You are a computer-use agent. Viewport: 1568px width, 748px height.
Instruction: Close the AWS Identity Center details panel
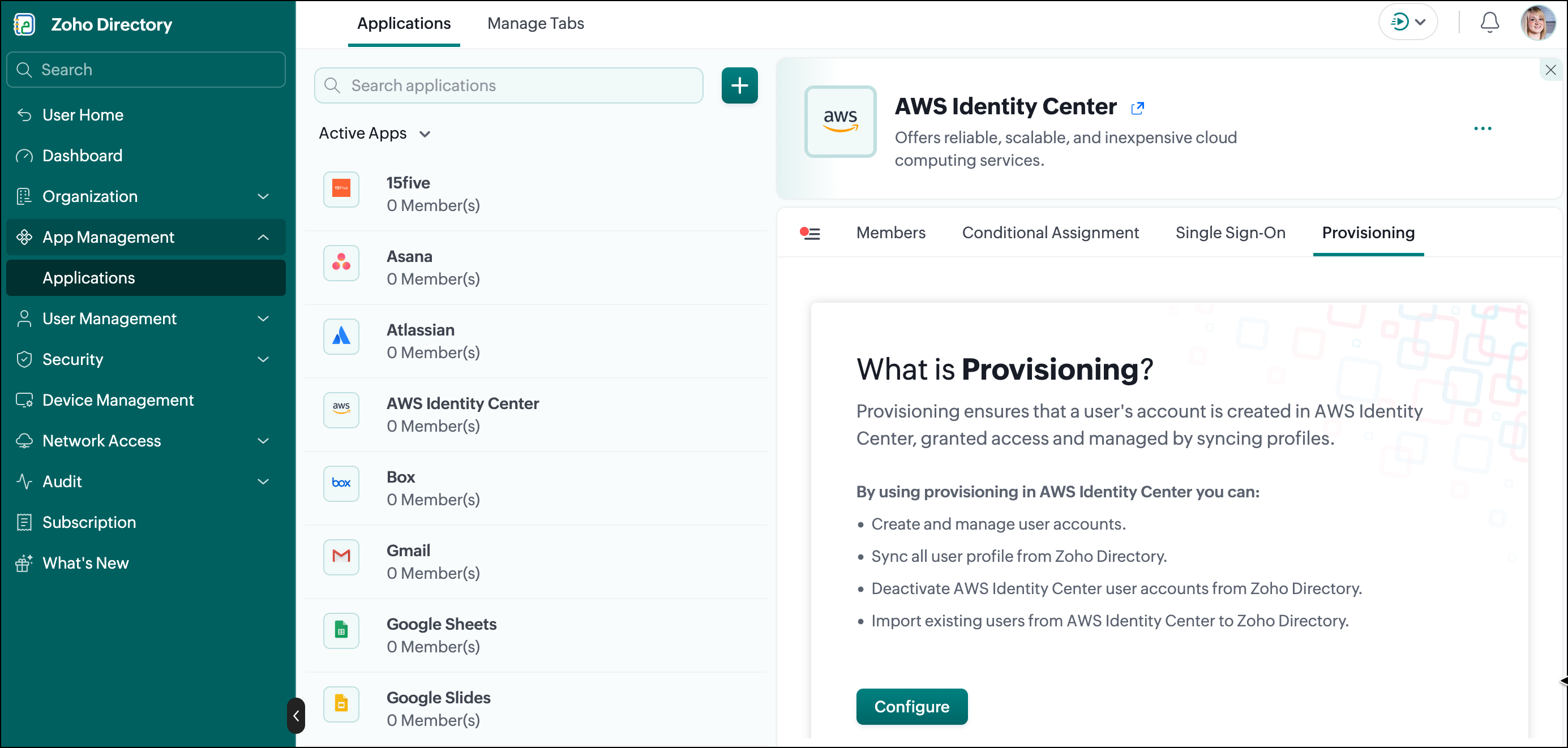(x=1550, y=70)
